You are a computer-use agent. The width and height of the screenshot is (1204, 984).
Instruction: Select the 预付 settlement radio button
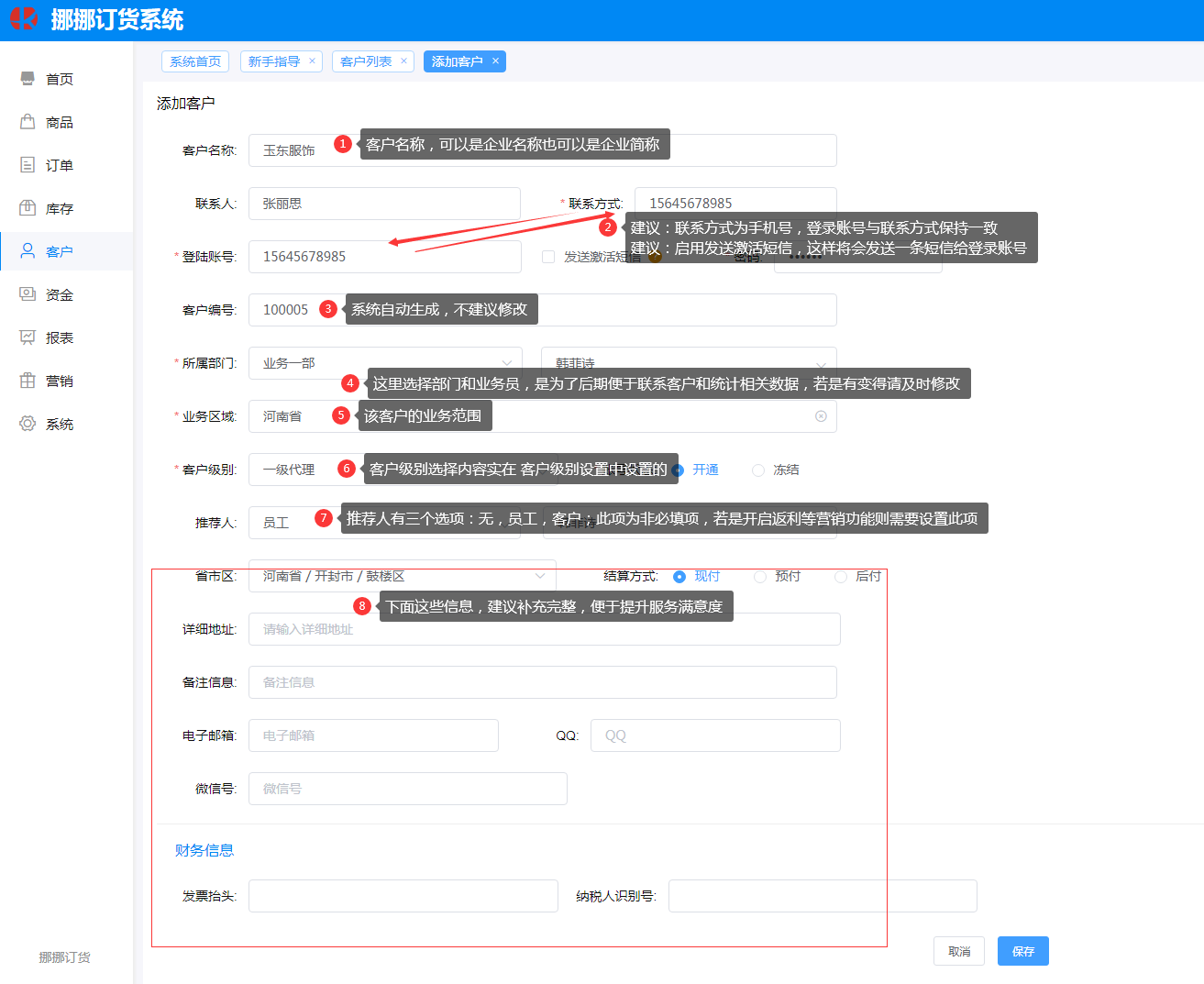pos(760,577)
